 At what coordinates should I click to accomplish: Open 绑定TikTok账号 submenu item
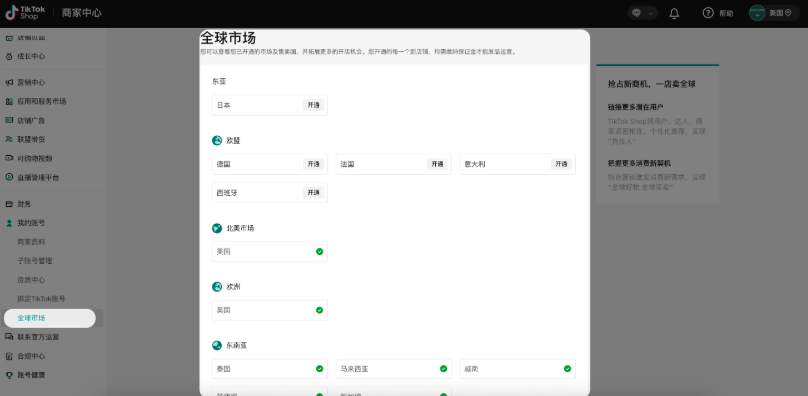click(x=41, y=299)
